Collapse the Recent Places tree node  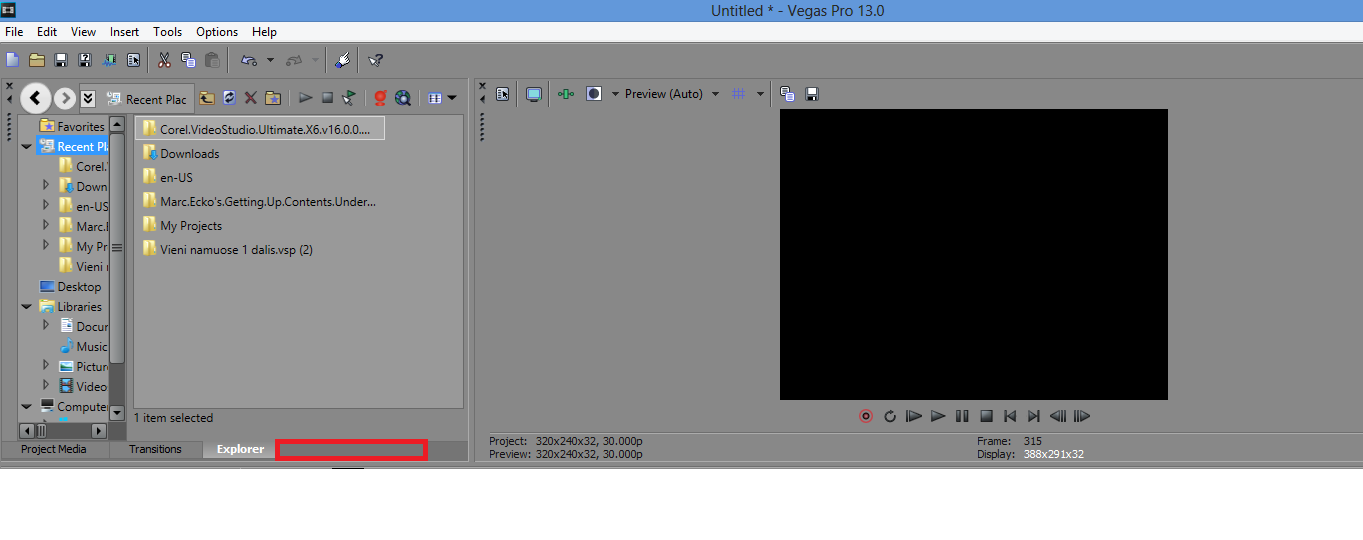click(x=27, y=146)
